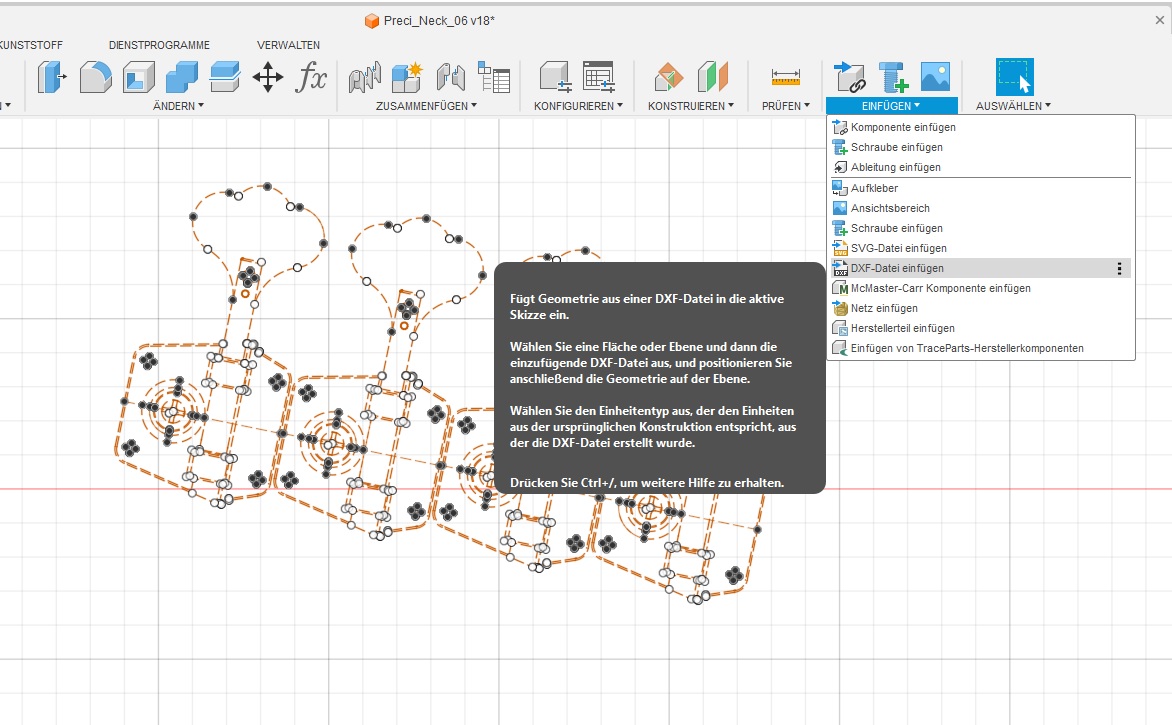1172x725 pixels.
Task: Select the Fillet tool icon
Action: tap(96, 77)
